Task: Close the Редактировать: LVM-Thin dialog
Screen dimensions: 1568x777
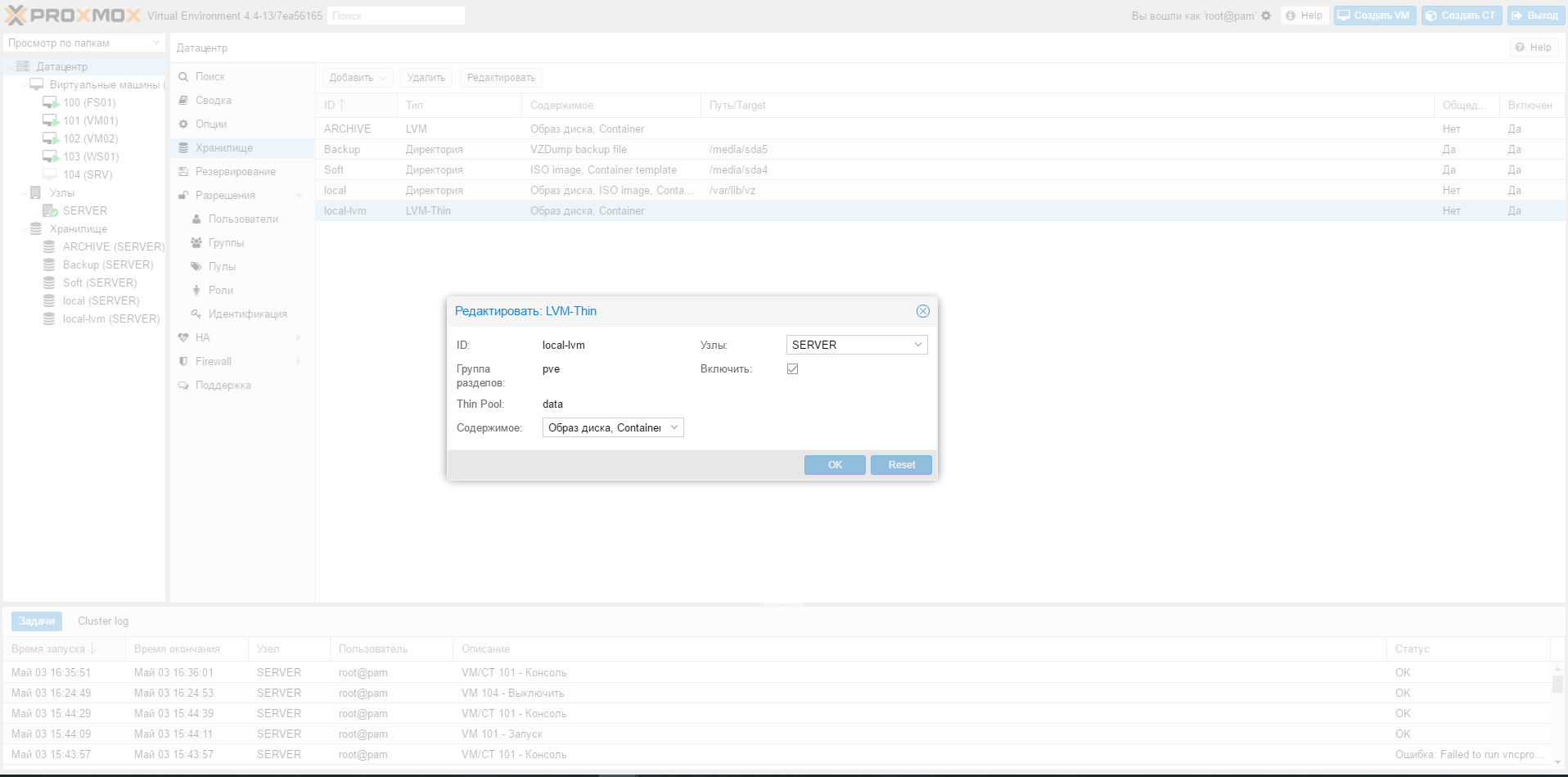Action: pyautogui.click(x=922, y=311)
